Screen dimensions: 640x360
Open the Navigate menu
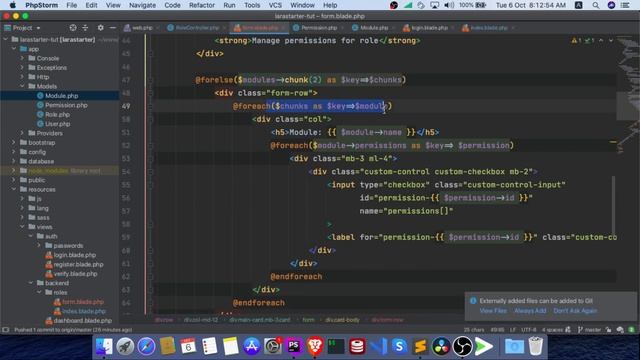[142, 5]
